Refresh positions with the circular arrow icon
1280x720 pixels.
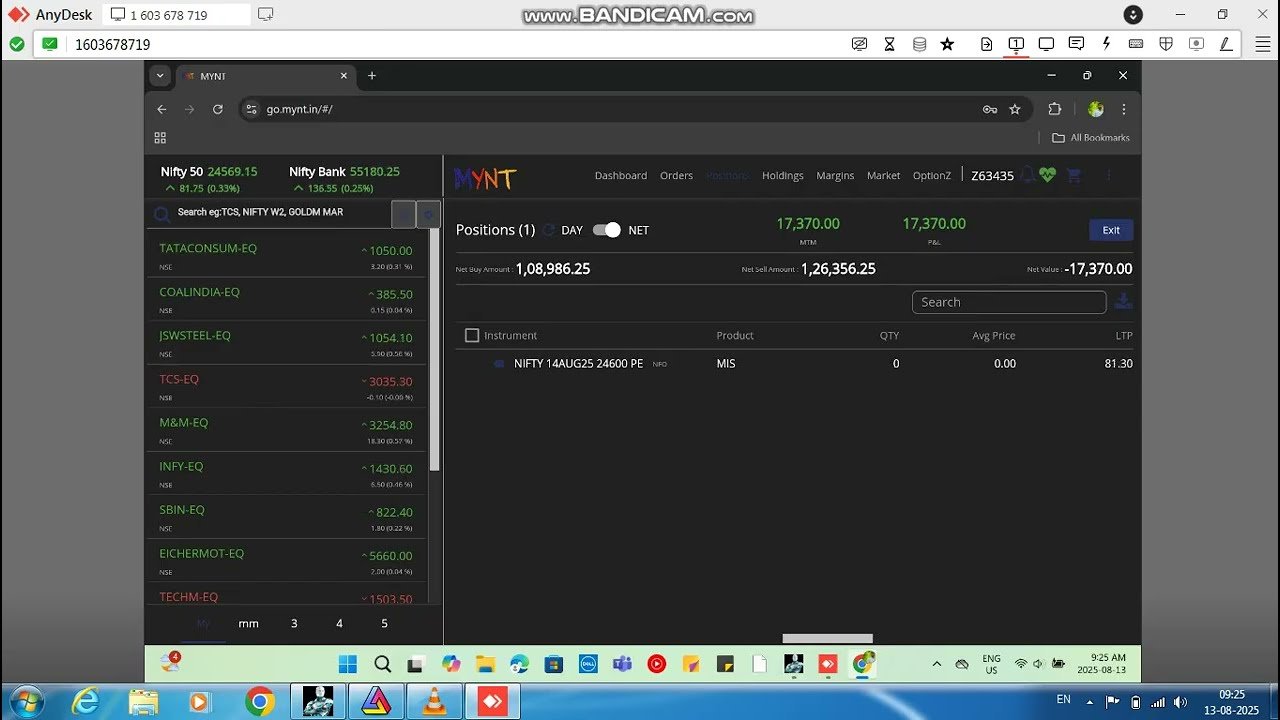click(547, 230)
